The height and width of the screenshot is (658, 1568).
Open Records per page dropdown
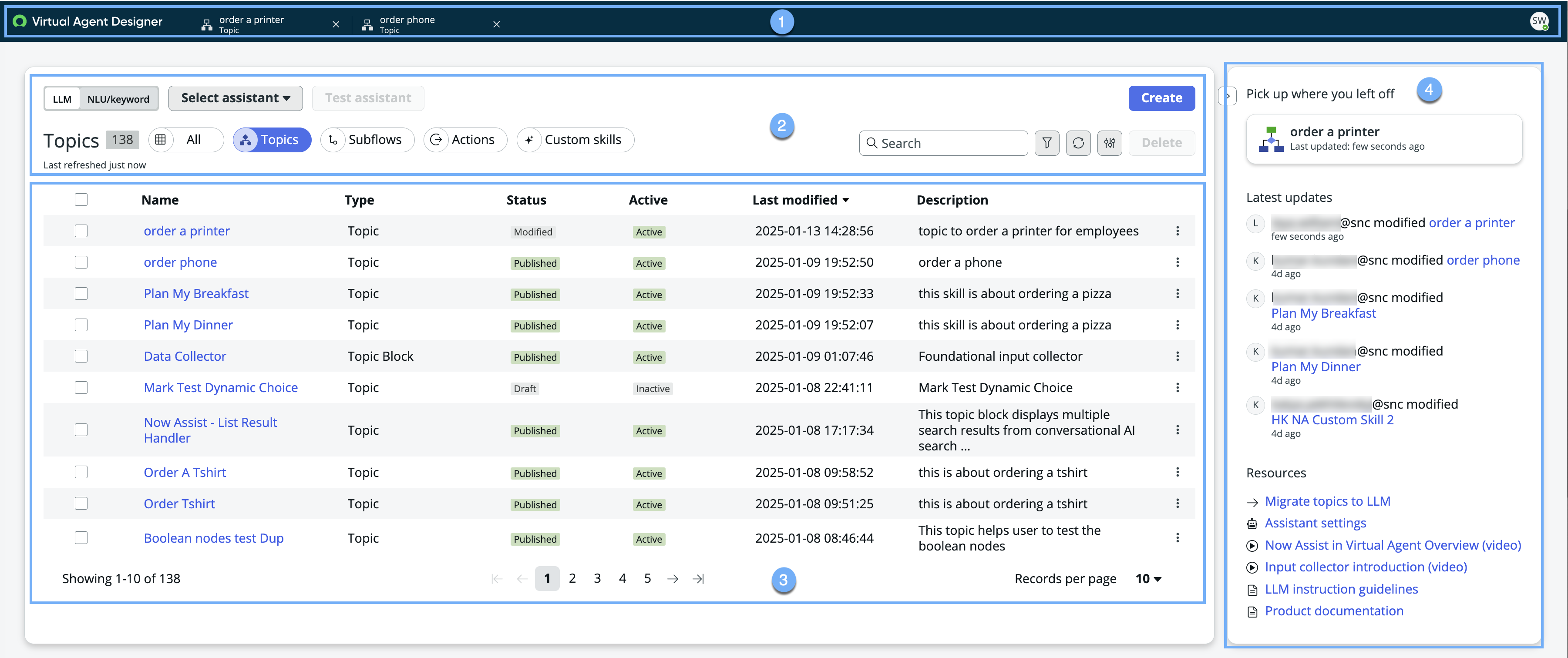point(1148,579)
